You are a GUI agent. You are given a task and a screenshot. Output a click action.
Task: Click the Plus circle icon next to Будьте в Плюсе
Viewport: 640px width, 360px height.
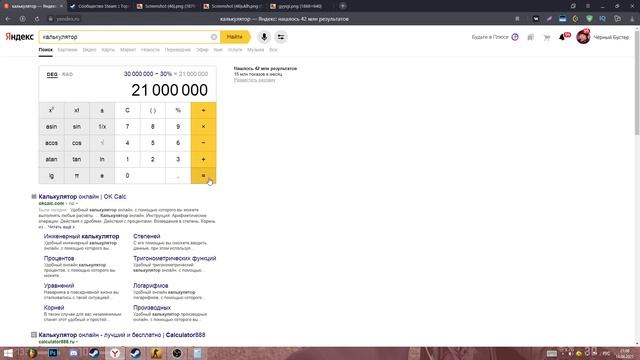(x=515, y=37)
